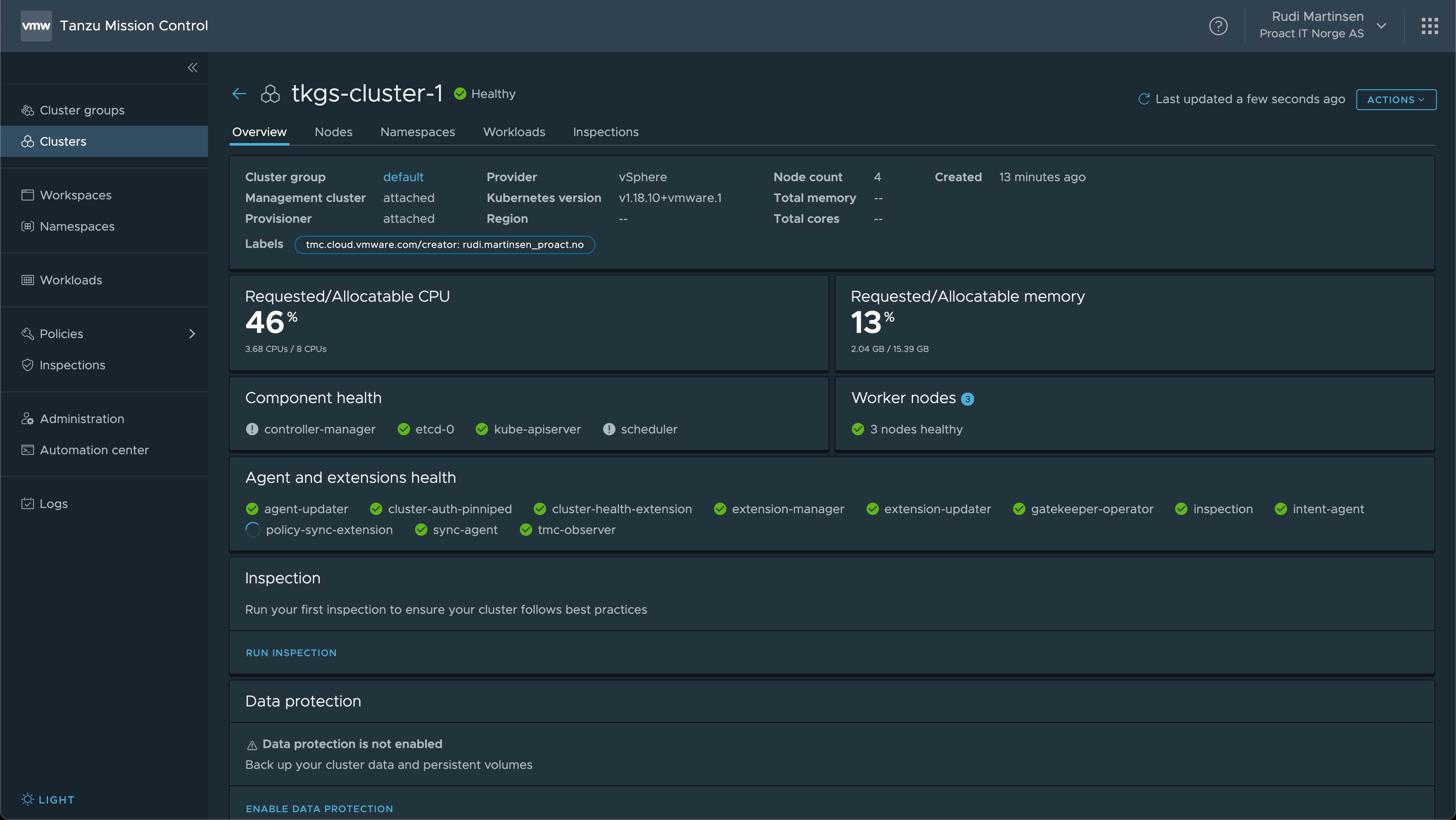This screenshot has height=820, width=1456.
Task: Collapse the left navigation sidebar
Action: click(x=192, y=68)
